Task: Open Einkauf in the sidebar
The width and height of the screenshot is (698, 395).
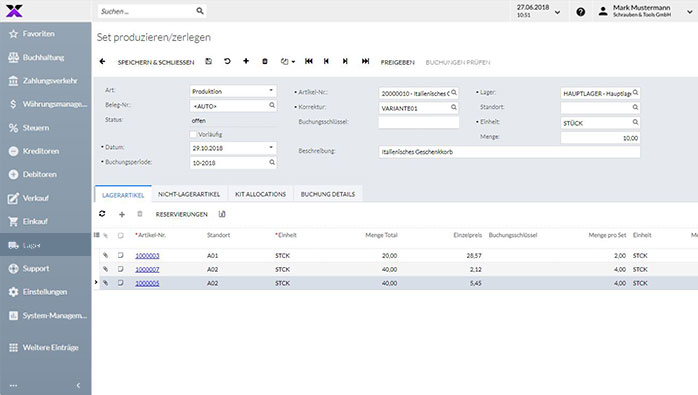Action: [x=45, y=221]
